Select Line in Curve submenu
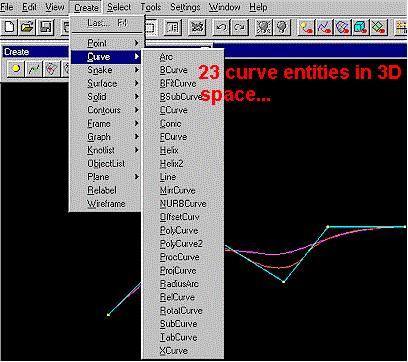This screenshot has width=408, height=362. click(x=183, y=177)
